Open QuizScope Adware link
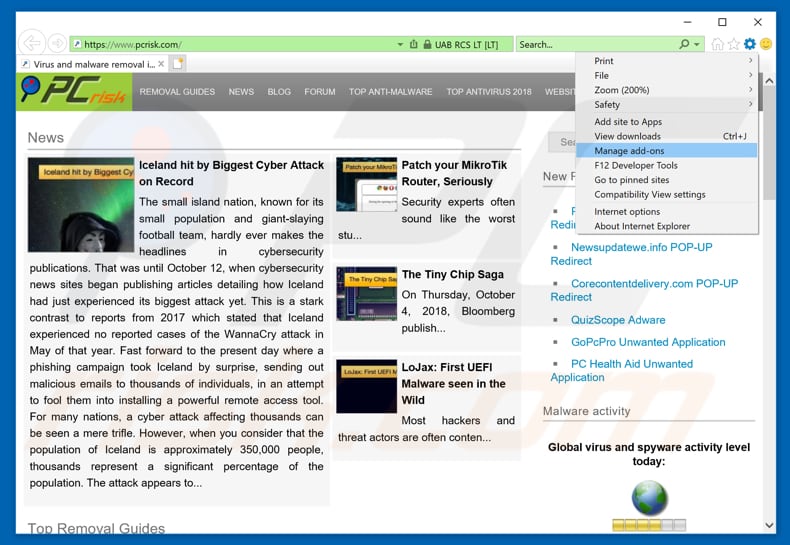 coord(618,320)
